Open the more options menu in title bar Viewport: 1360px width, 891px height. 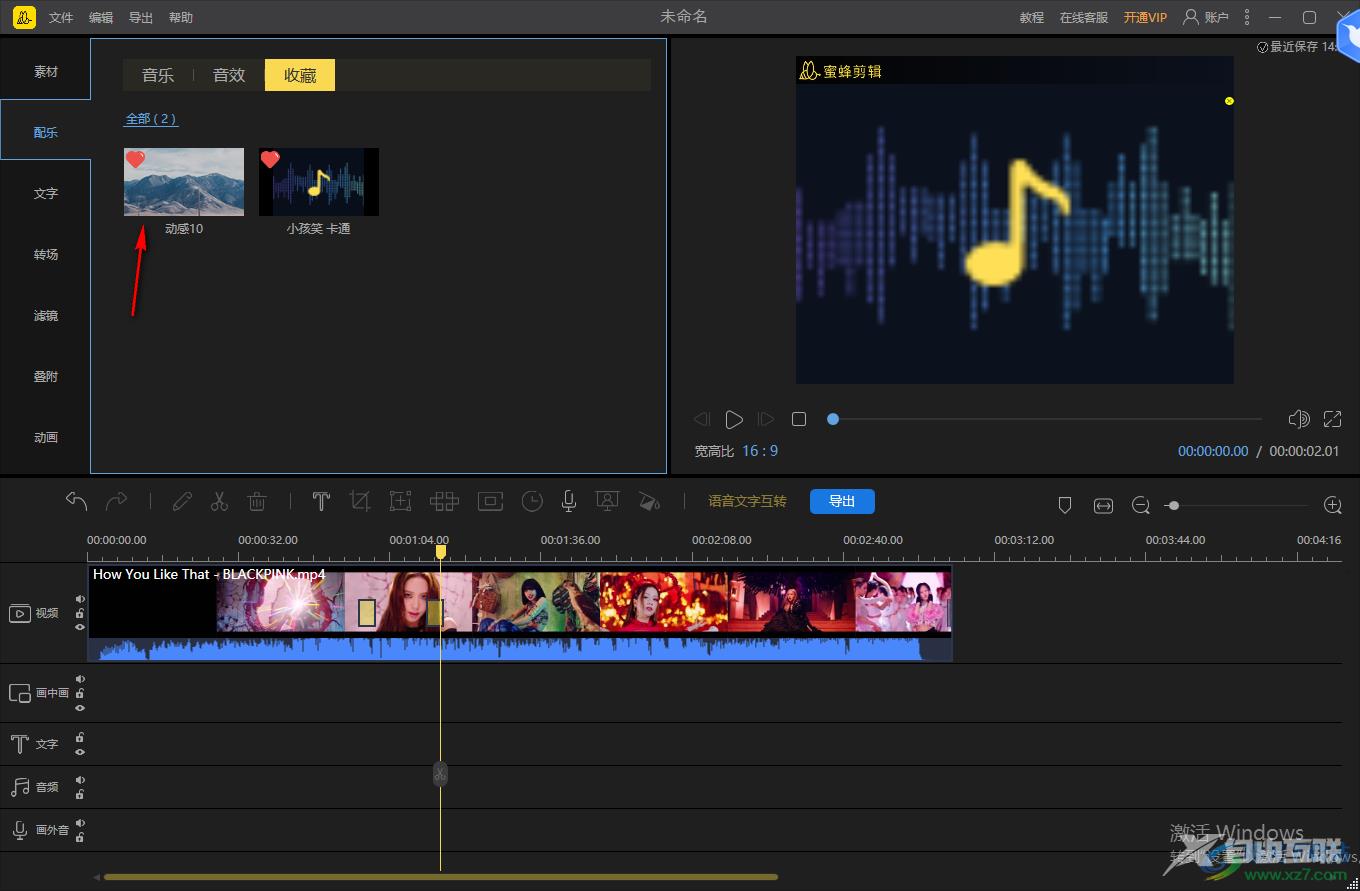[1247, 17]
